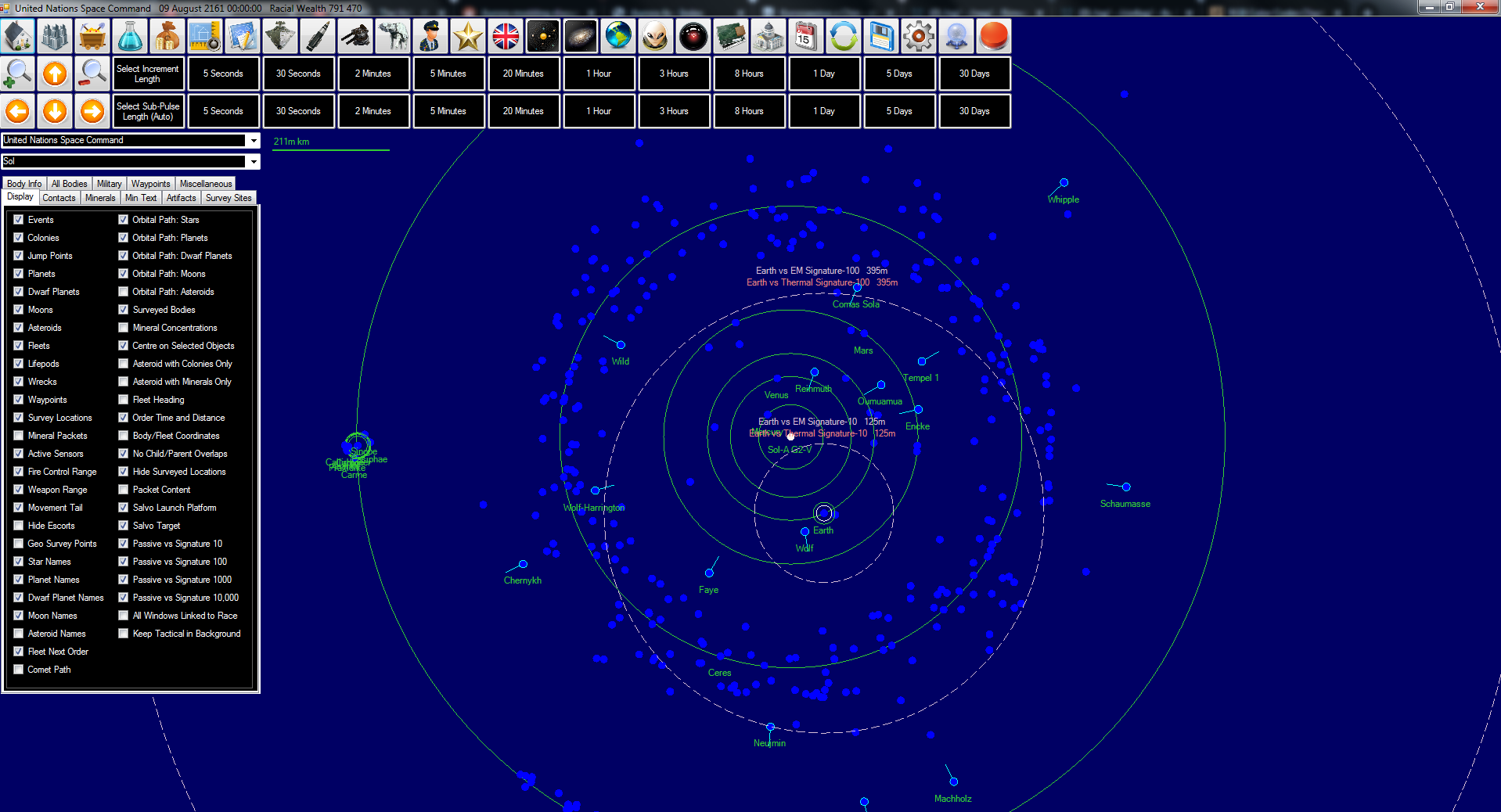
Task: Enable the Fleet Heading checkbox
Action: click(123, 400)
